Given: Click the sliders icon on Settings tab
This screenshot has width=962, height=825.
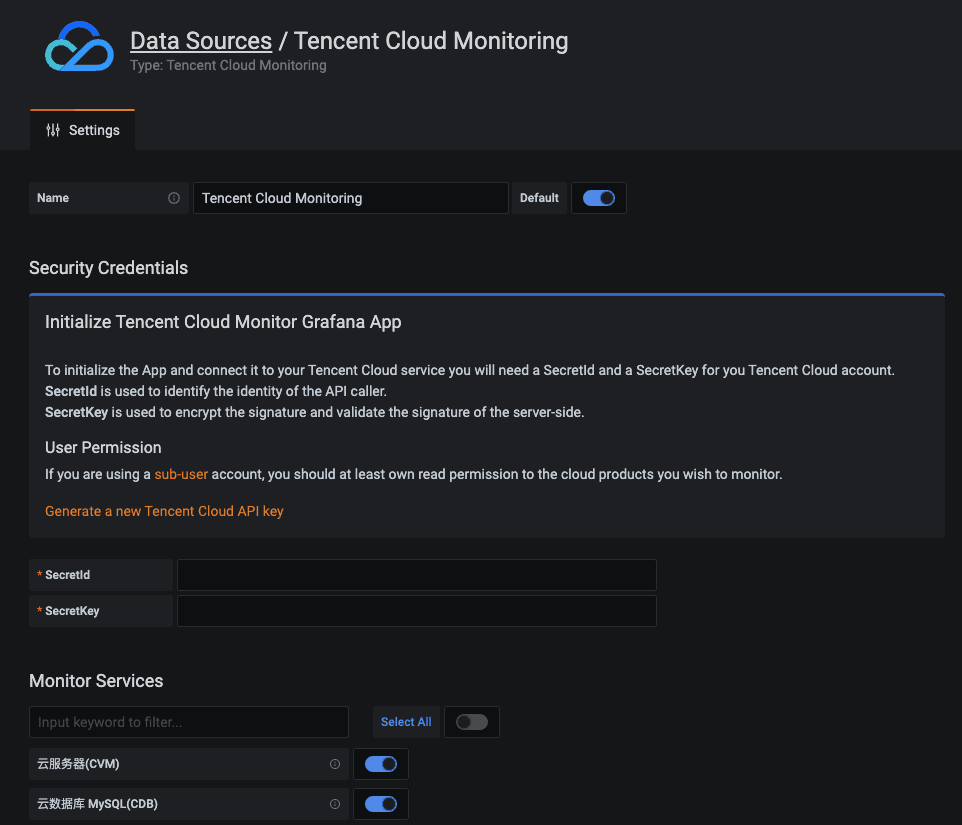Looking at the screenshot, I should click(53, 130).
